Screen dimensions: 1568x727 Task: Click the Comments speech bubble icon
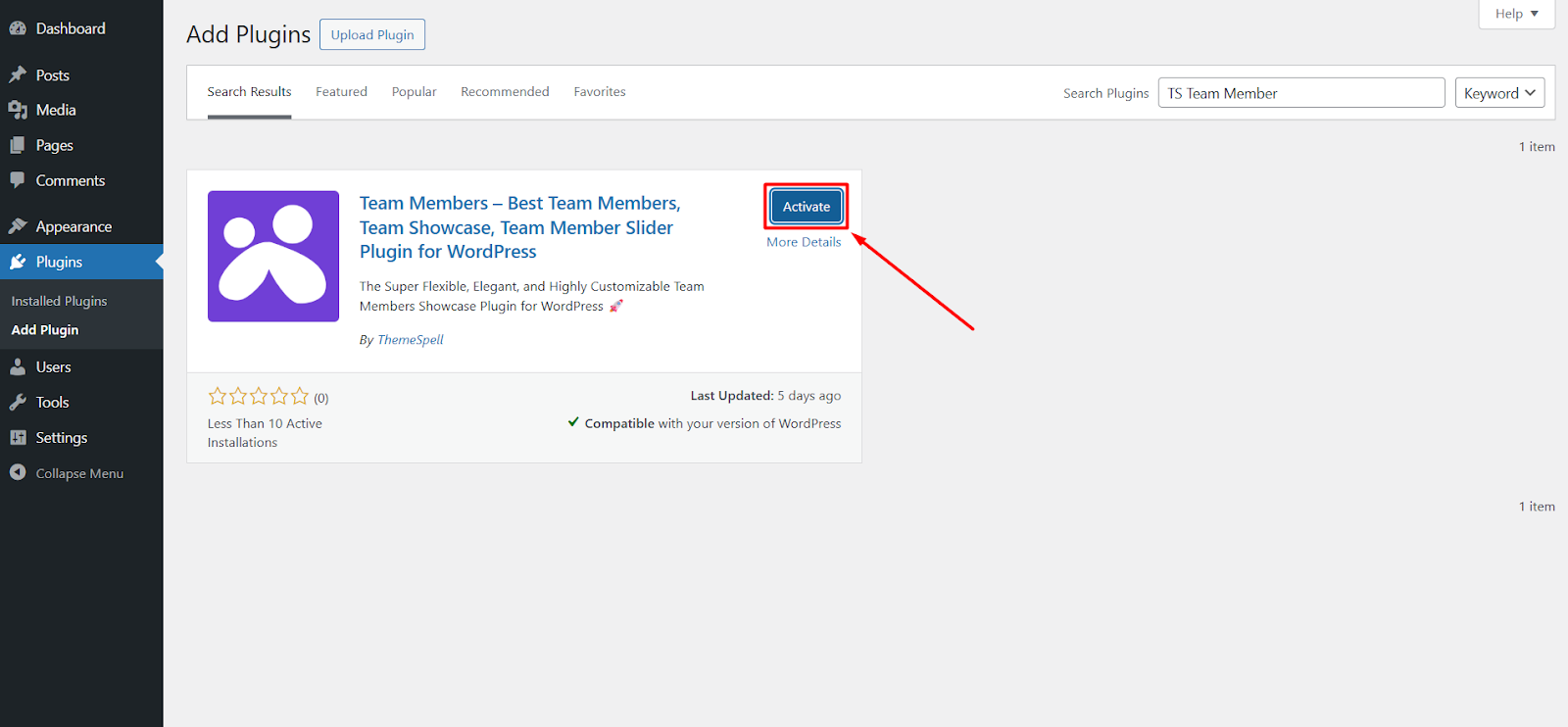[18, 180]
